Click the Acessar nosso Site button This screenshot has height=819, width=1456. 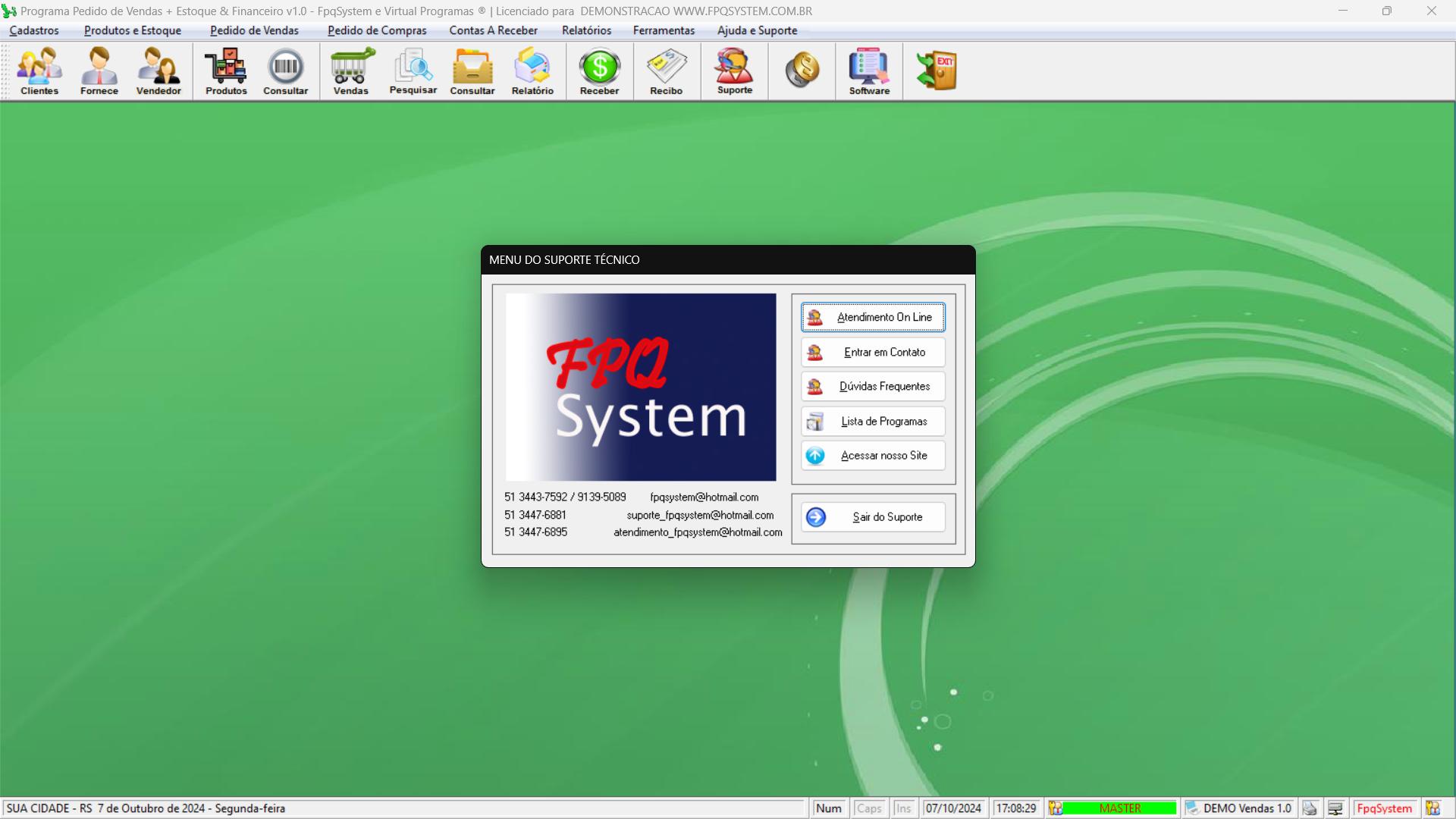pos(873,455)
